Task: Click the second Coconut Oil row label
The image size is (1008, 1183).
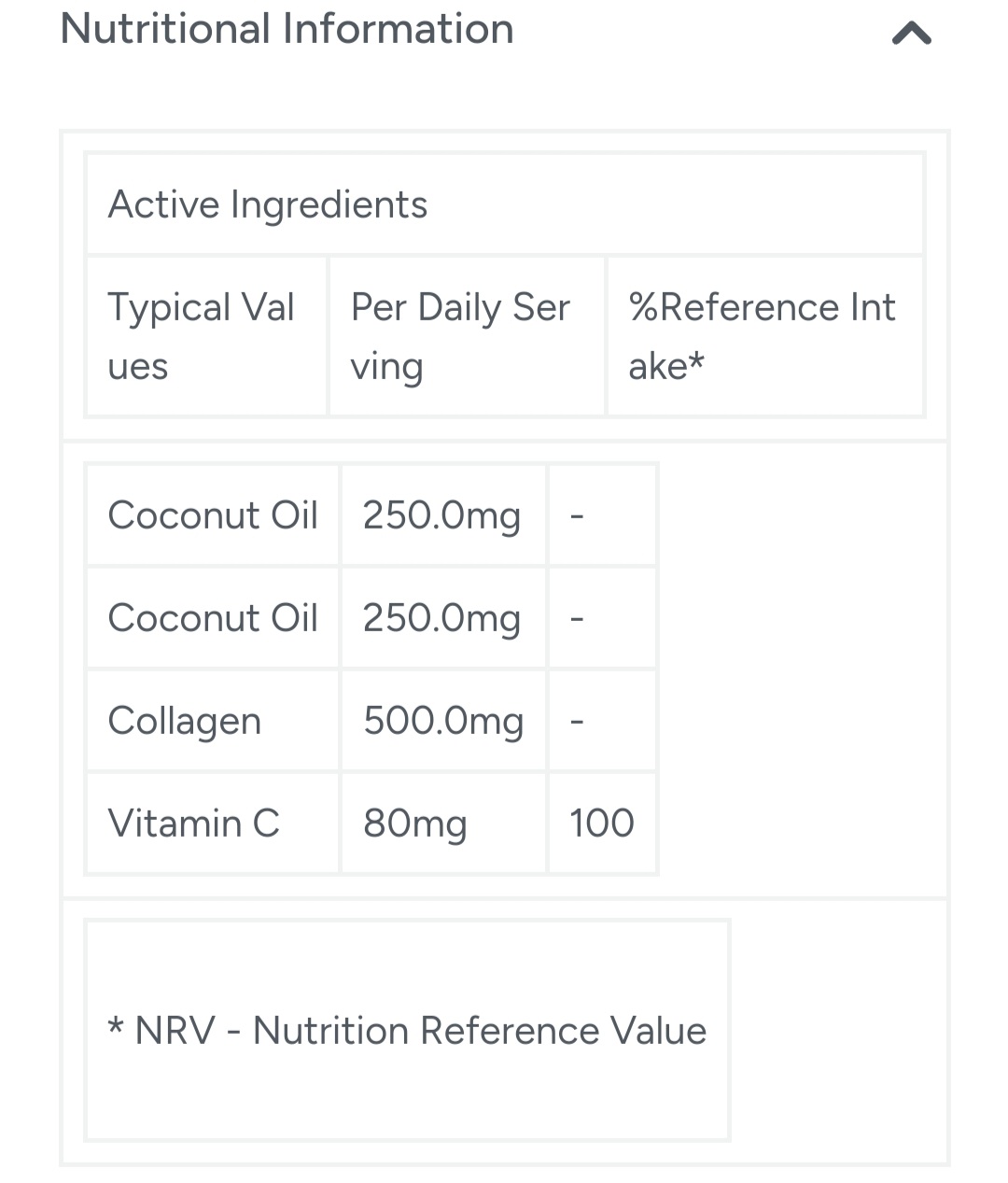Action: coord(213,618)
